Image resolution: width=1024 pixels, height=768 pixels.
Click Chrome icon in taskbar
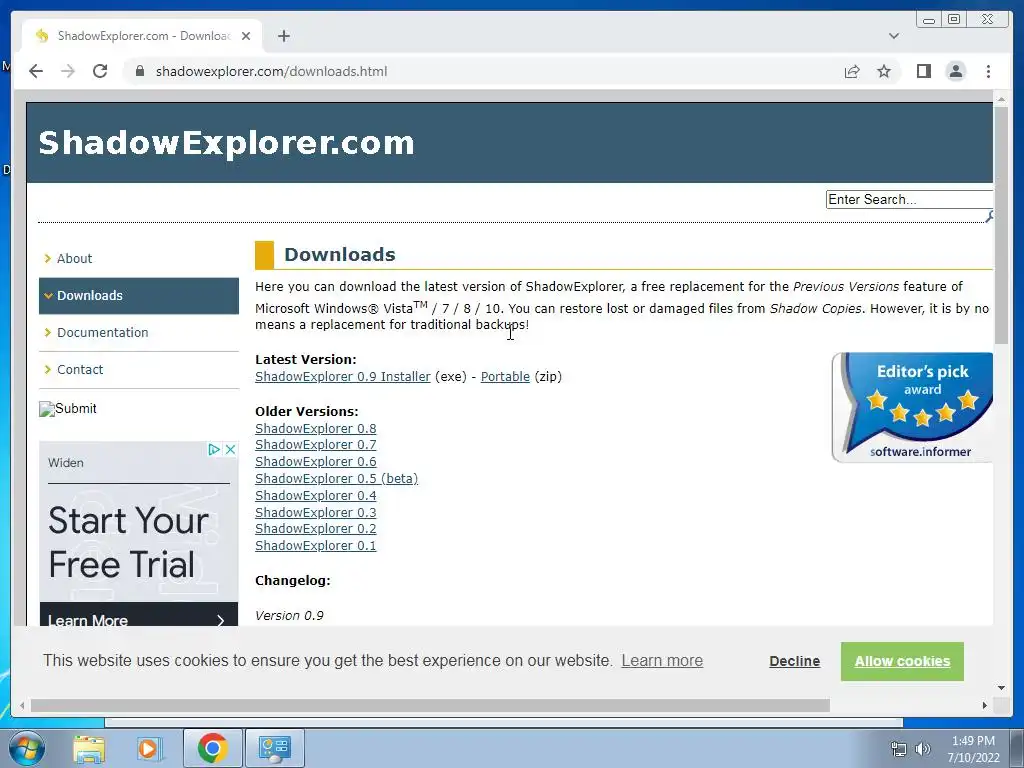click(212, 748)
